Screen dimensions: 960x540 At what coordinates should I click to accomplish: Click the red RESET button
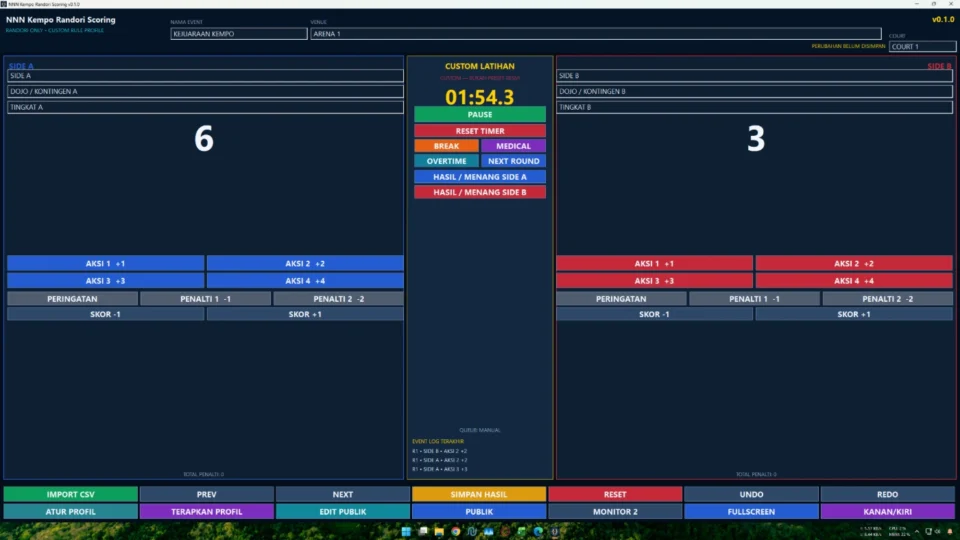click(x=615, y=494)
